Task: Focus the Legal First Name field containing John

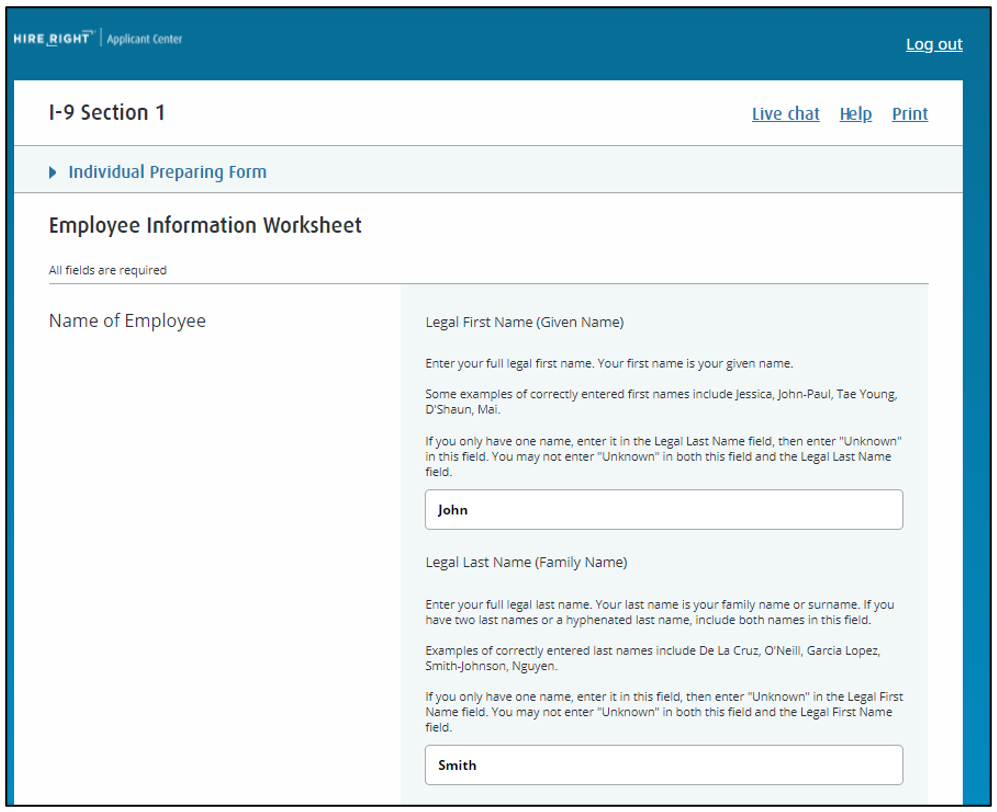Action: coord(663,509)
